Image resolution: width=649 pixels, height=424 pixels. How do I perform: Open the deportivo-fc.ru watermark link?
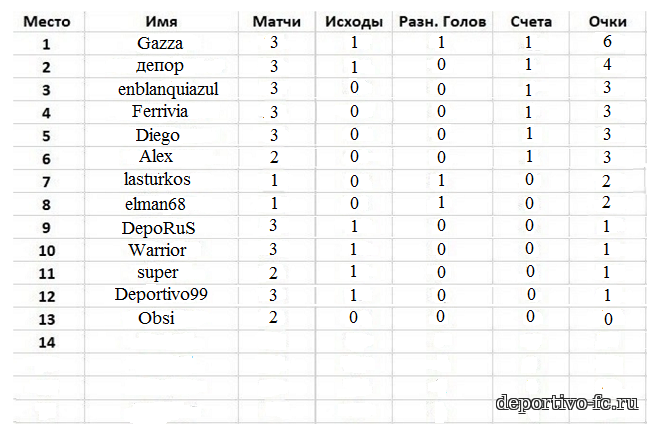click(x=567, y=402)
